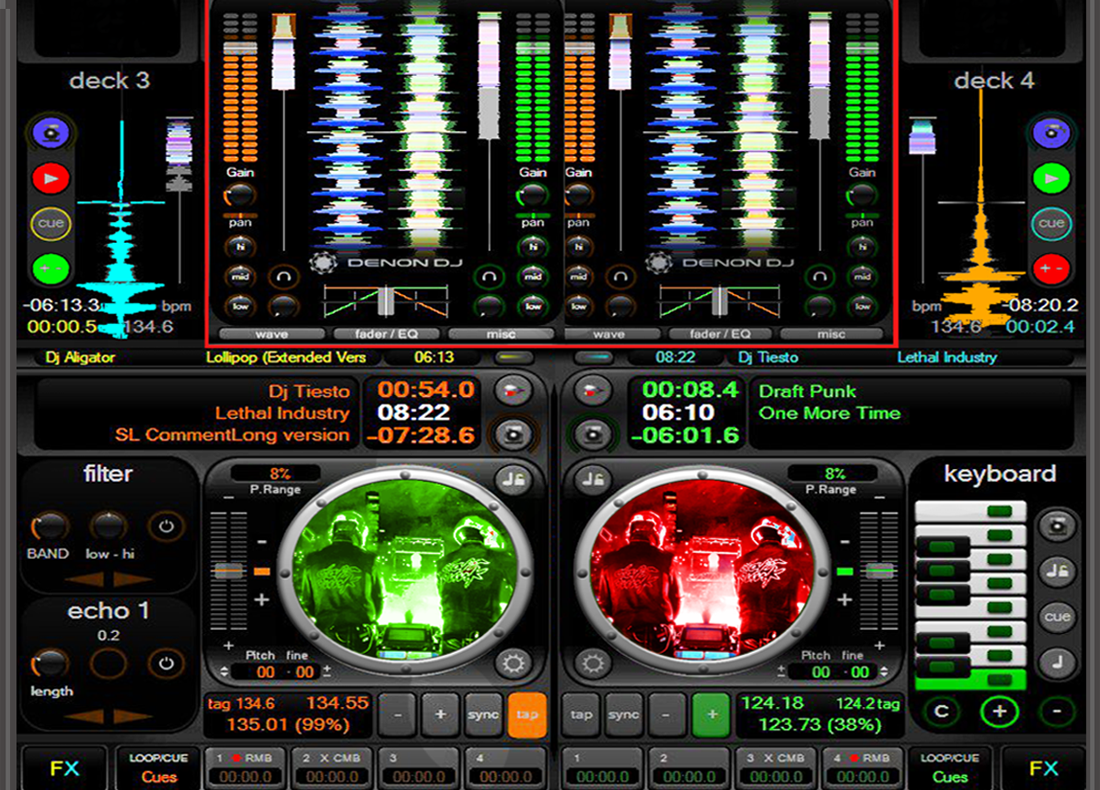Click minus pitch bend button next to orange BPM
This screenshot has height=790, width=1100.
tap(398, 715)
